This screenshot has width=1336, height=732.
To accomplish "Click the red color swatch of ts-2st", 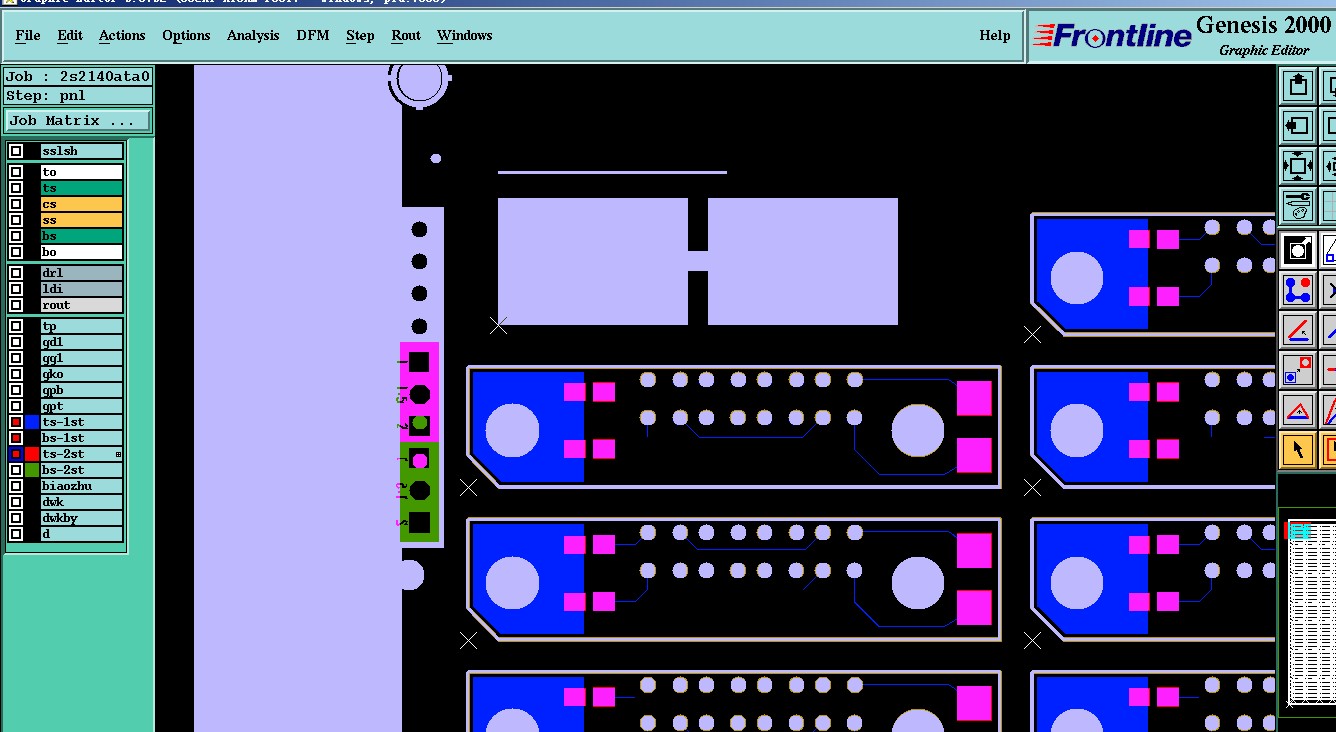I will coord(32,454).
